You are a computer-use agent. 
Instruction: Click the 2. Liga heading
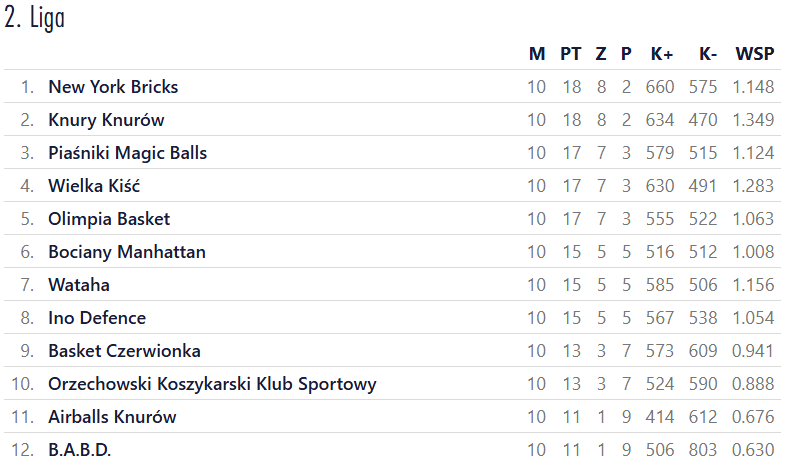click(x=35, y=18)
